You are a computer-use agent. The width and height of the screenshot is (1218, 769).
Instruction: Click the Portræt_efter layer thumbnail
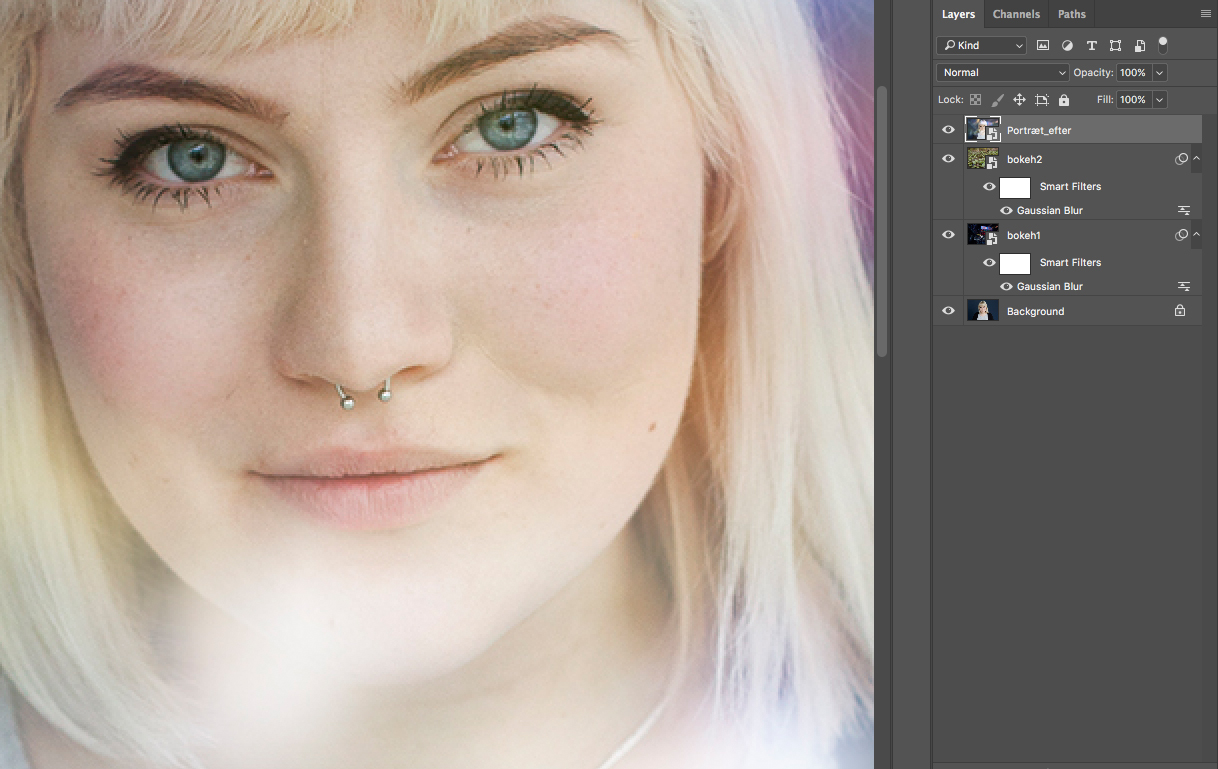[982, 128]
